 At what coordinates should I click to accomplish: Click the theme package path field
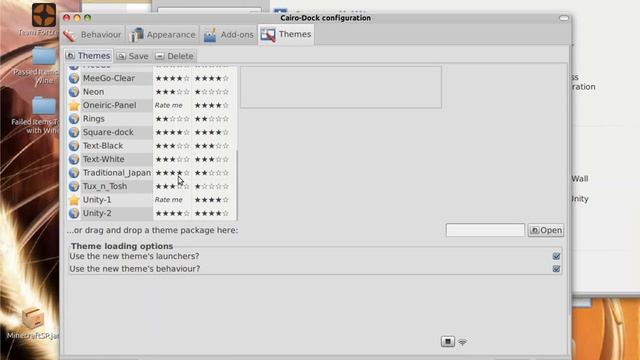coord(485,230)
